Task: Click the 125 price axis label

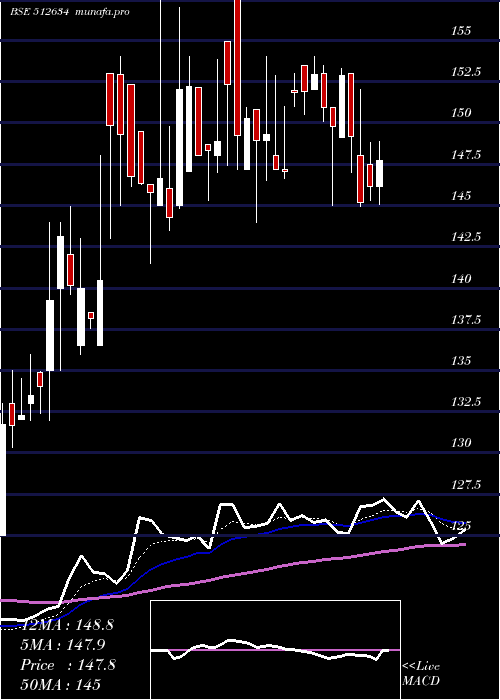Action: tap(461, 526)
